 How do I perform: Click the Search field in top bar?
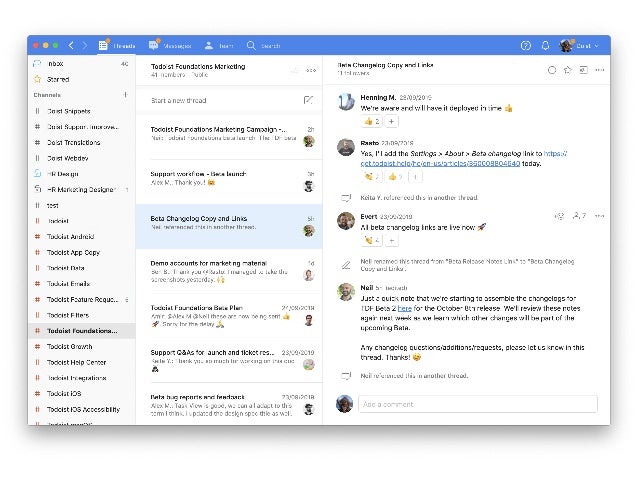[264, 46]
